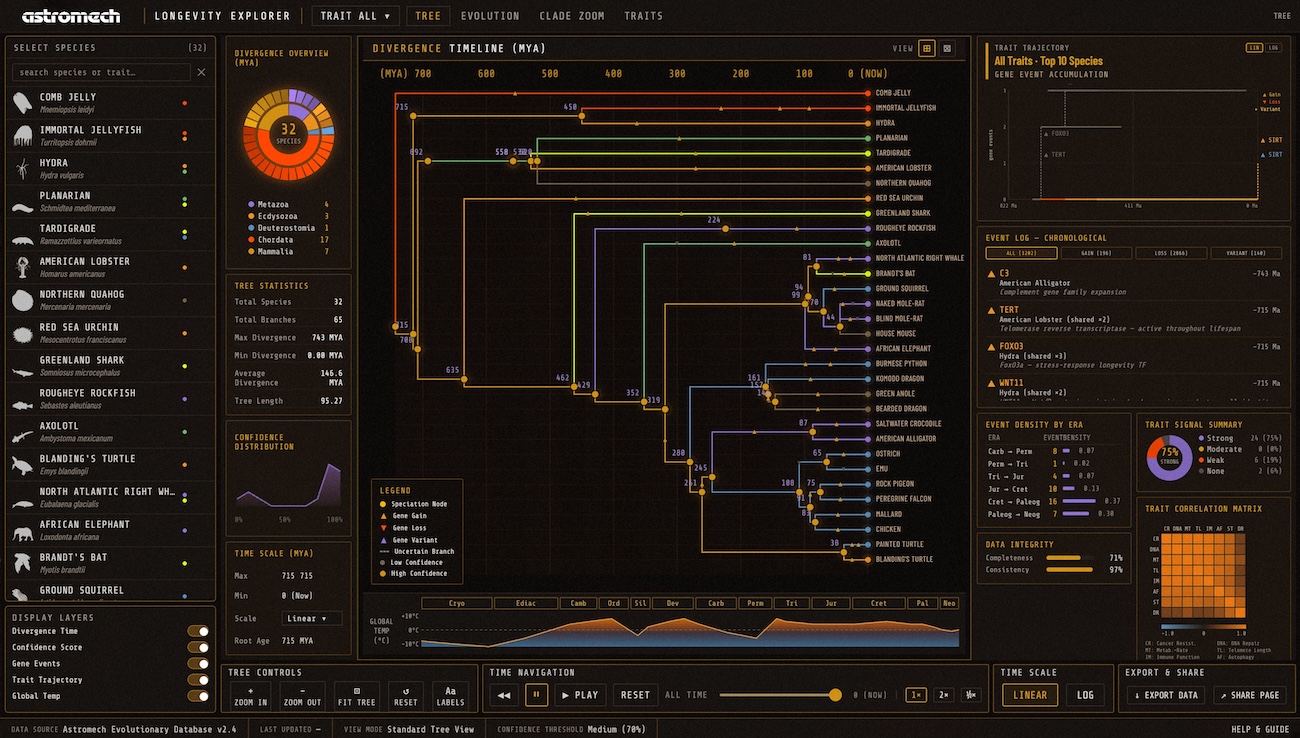Click the Mammalia legend color swatch
The image size is (1300, 738).
[250, 251]
